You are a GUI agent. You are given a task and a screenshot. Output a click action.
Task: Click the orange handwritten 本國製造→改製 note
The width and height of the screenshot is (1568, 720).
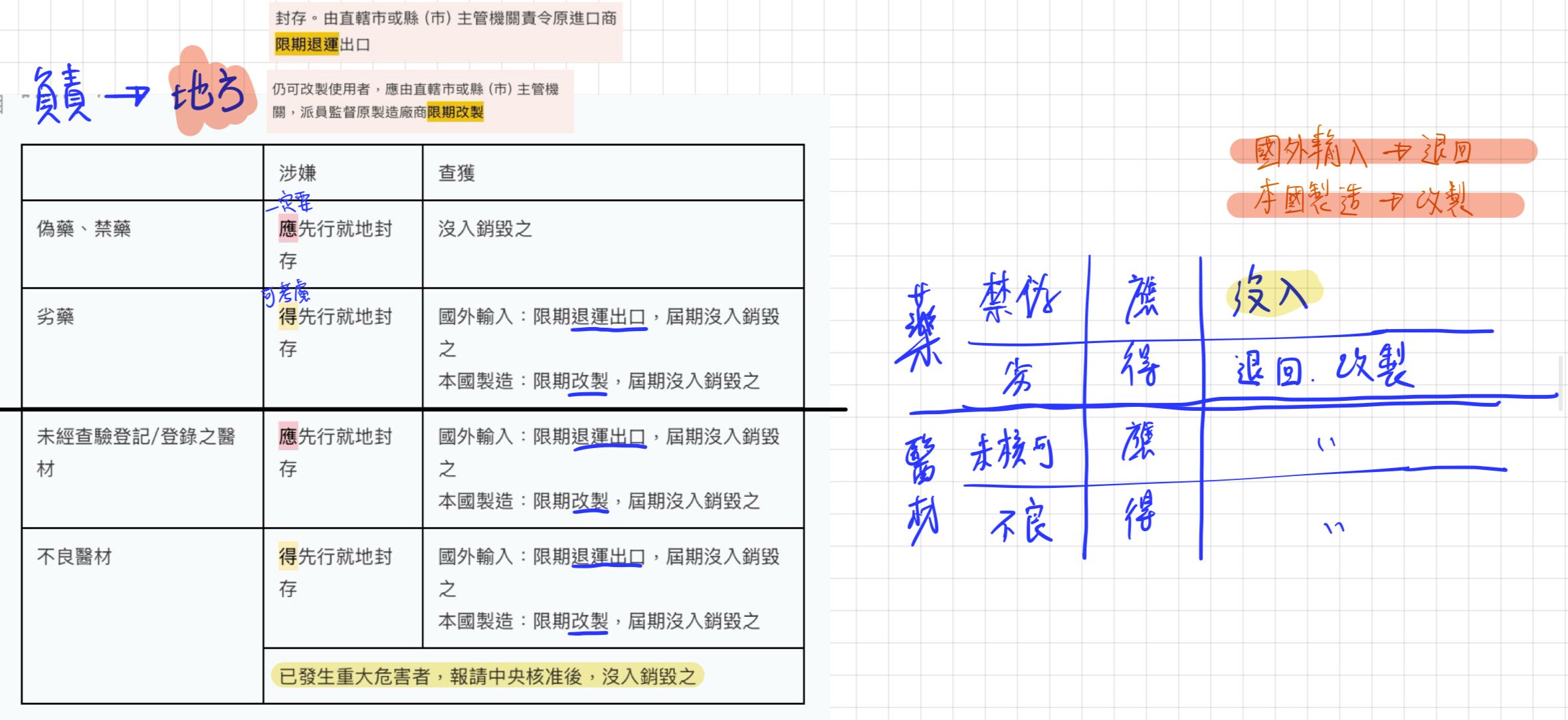[x=1362, y=199]
